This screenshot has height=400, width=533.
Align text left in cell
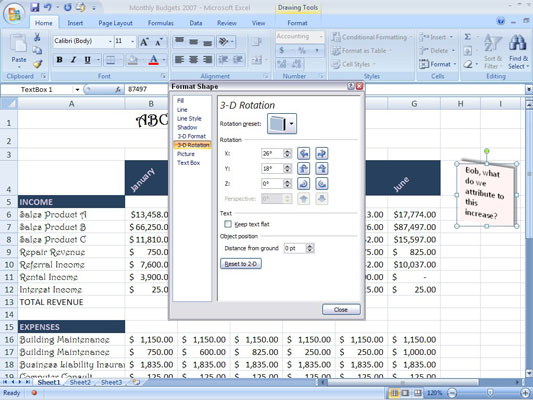pos(179,60)
